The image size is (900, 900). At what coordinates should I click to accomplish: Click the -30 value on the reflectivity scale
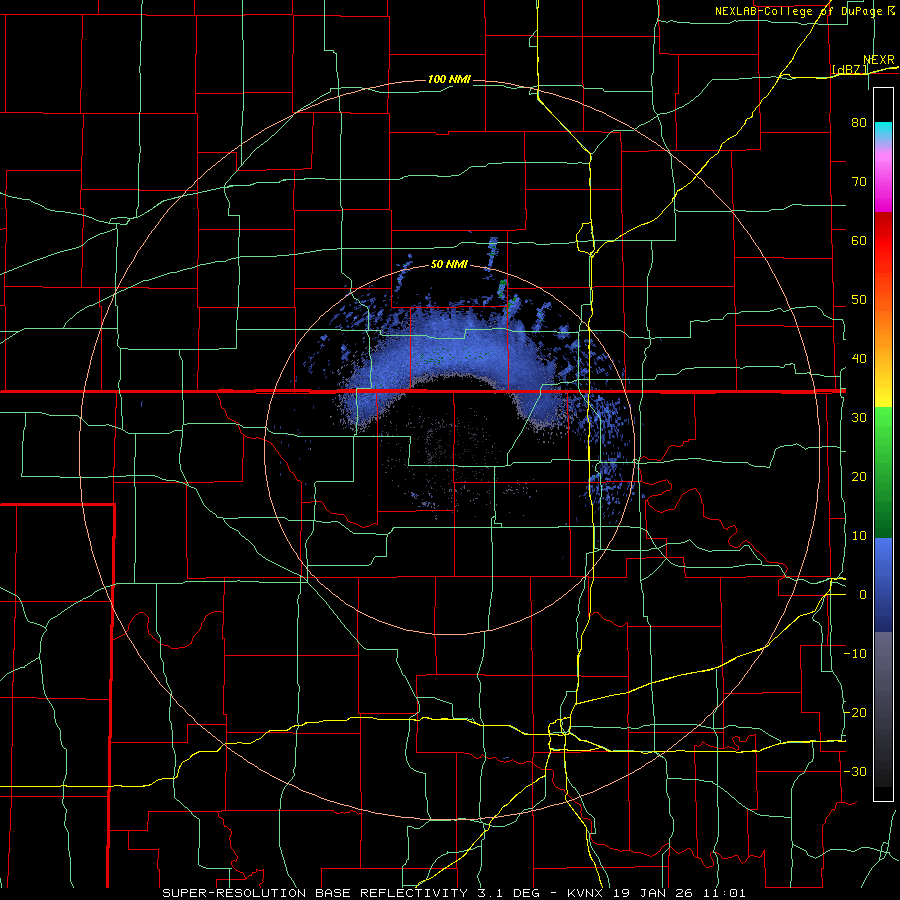tap(855, 772)
